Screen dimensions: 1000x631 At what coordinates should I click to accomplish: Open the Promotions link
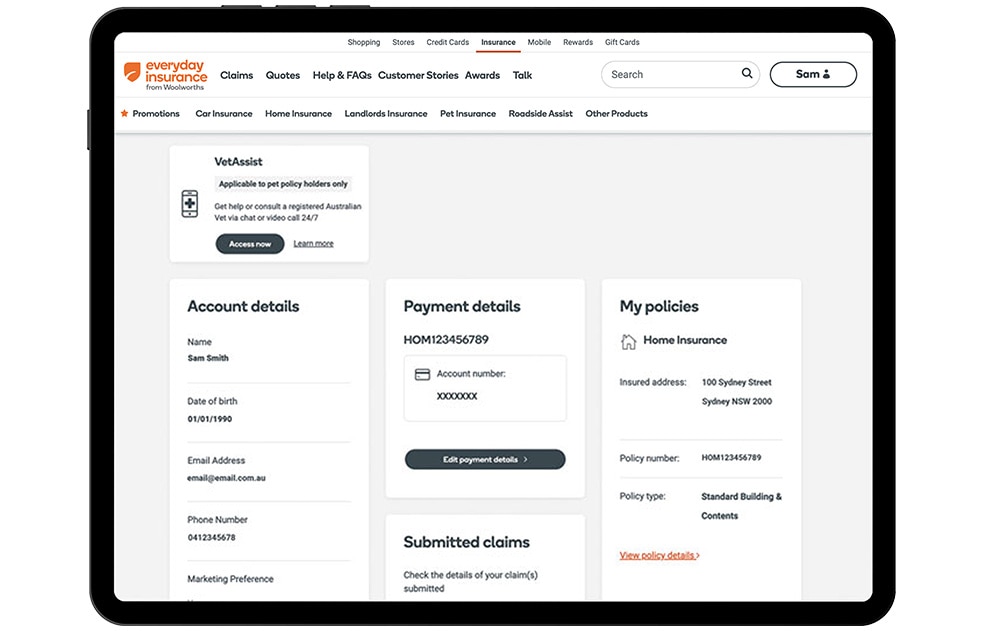tap(156, 114)
